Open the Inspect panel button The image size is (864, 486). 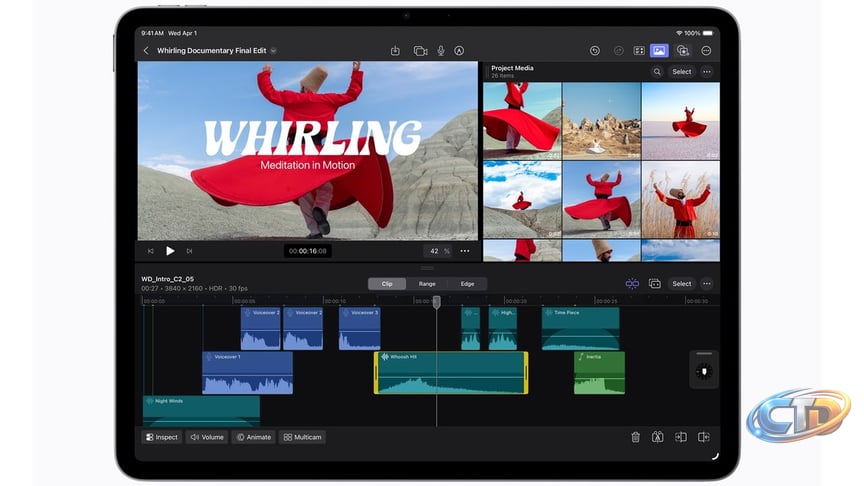pyautogui.click(x=162, y=437)
